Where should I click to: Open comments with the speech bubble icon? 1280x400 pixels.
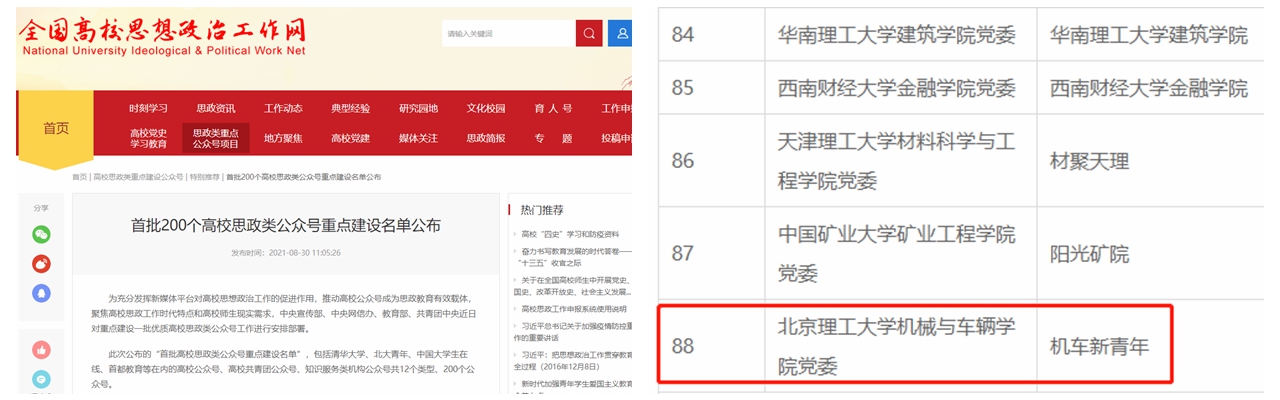41,379
